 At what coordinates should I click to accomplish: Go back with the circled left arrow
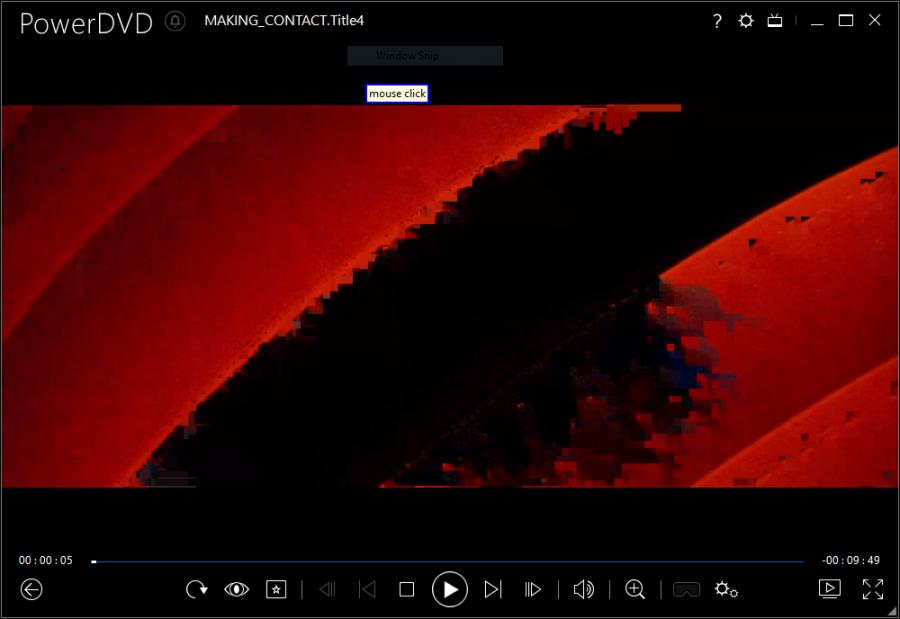coord(32,589)
